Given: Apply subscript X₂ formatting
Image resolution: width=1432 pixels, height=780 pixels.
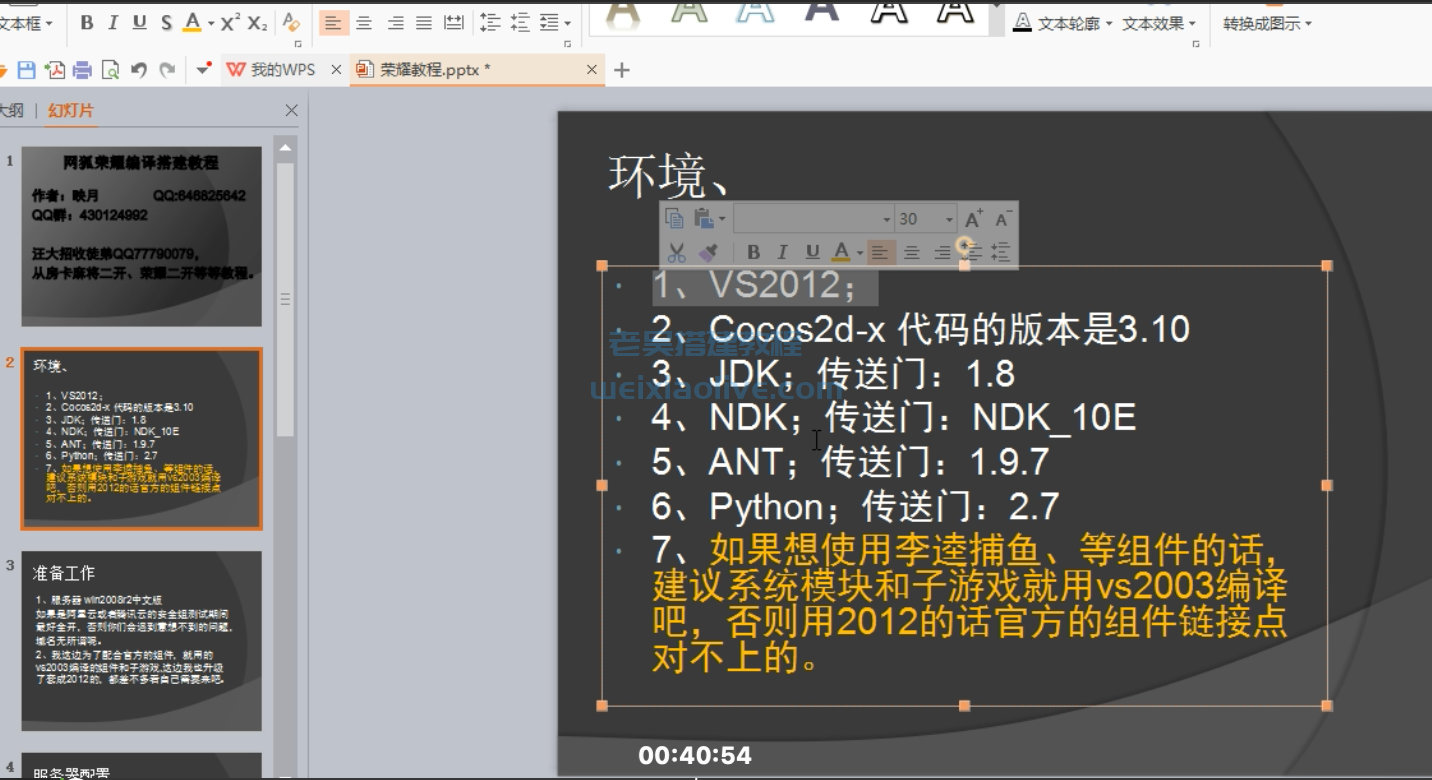Looking at the screenshot, I should (257, 23).
